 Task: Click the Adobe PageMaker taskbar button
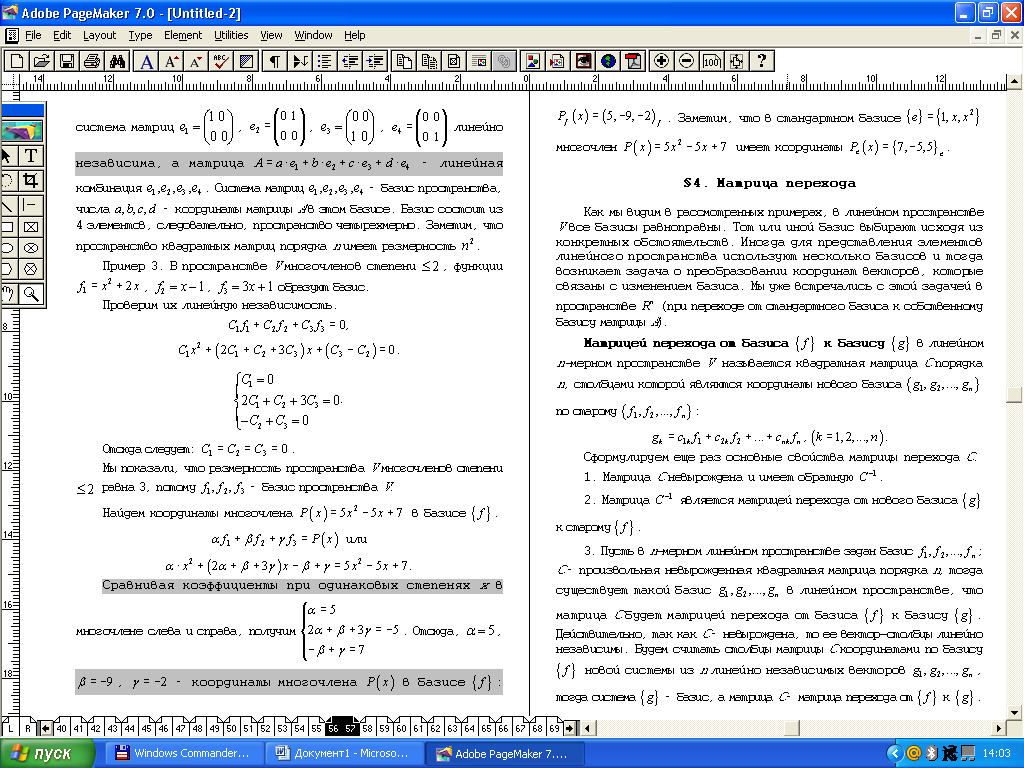pyautogui.click(x=503, y=754)
